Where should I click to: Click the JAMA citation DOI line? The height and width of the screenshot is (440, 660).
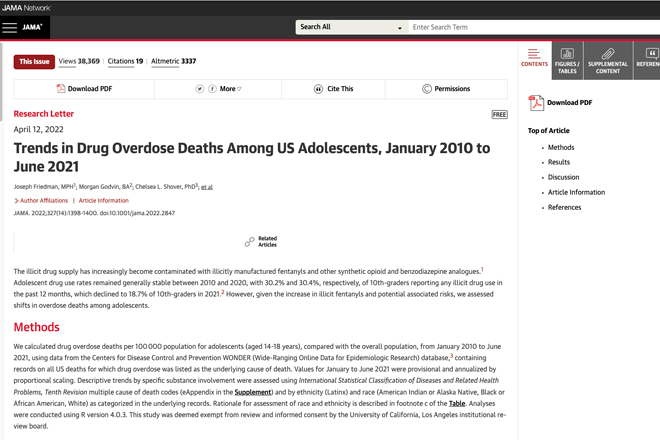pyautogui.click(x=94, y=213)
